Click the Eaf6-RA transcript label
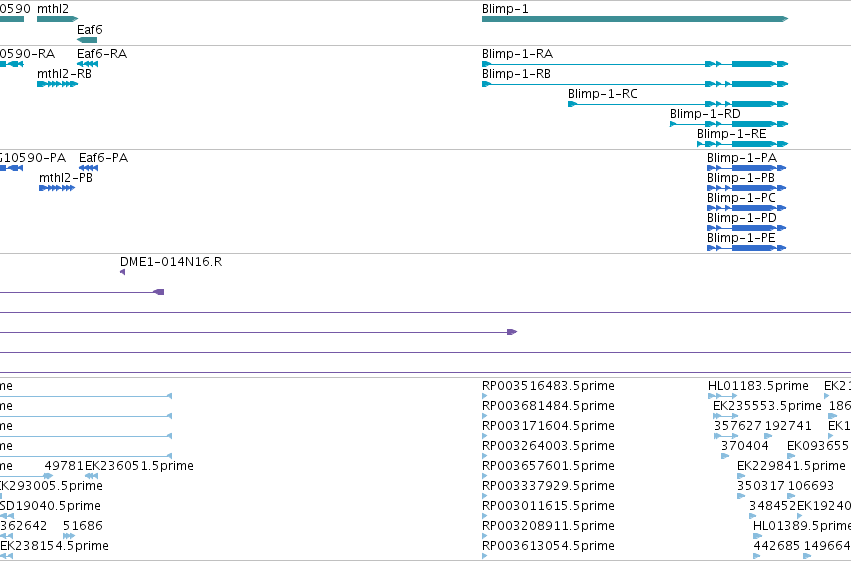 coord(102,54)
